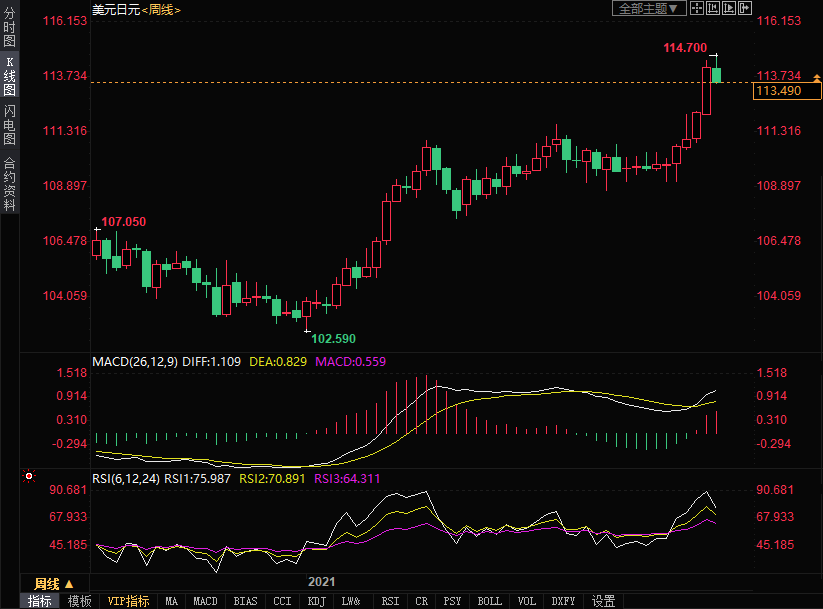
Task: Expand the 周线 period selector
Action: pos(54,583)
